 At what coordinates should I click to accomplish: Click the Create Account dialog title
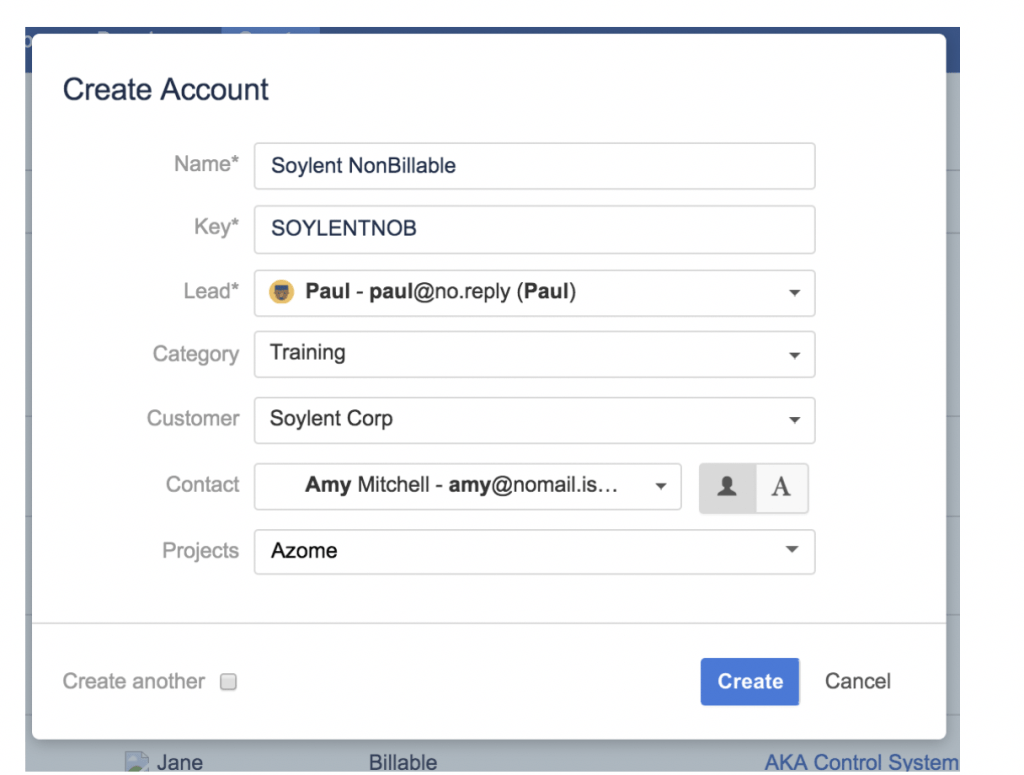point(165,89)
